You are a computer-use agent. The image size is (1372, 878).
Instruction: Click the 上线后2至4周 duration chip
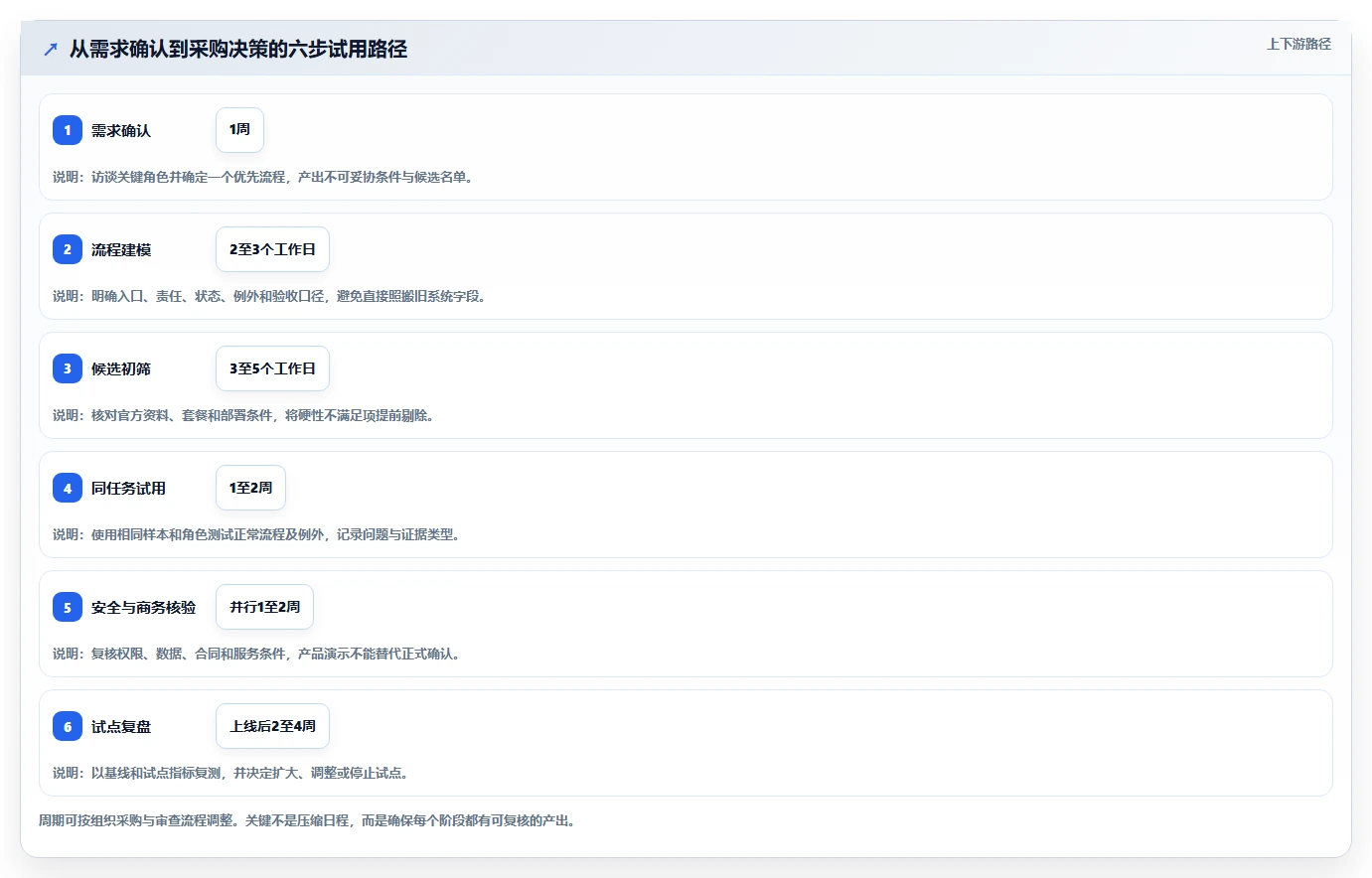click(272, 726)
